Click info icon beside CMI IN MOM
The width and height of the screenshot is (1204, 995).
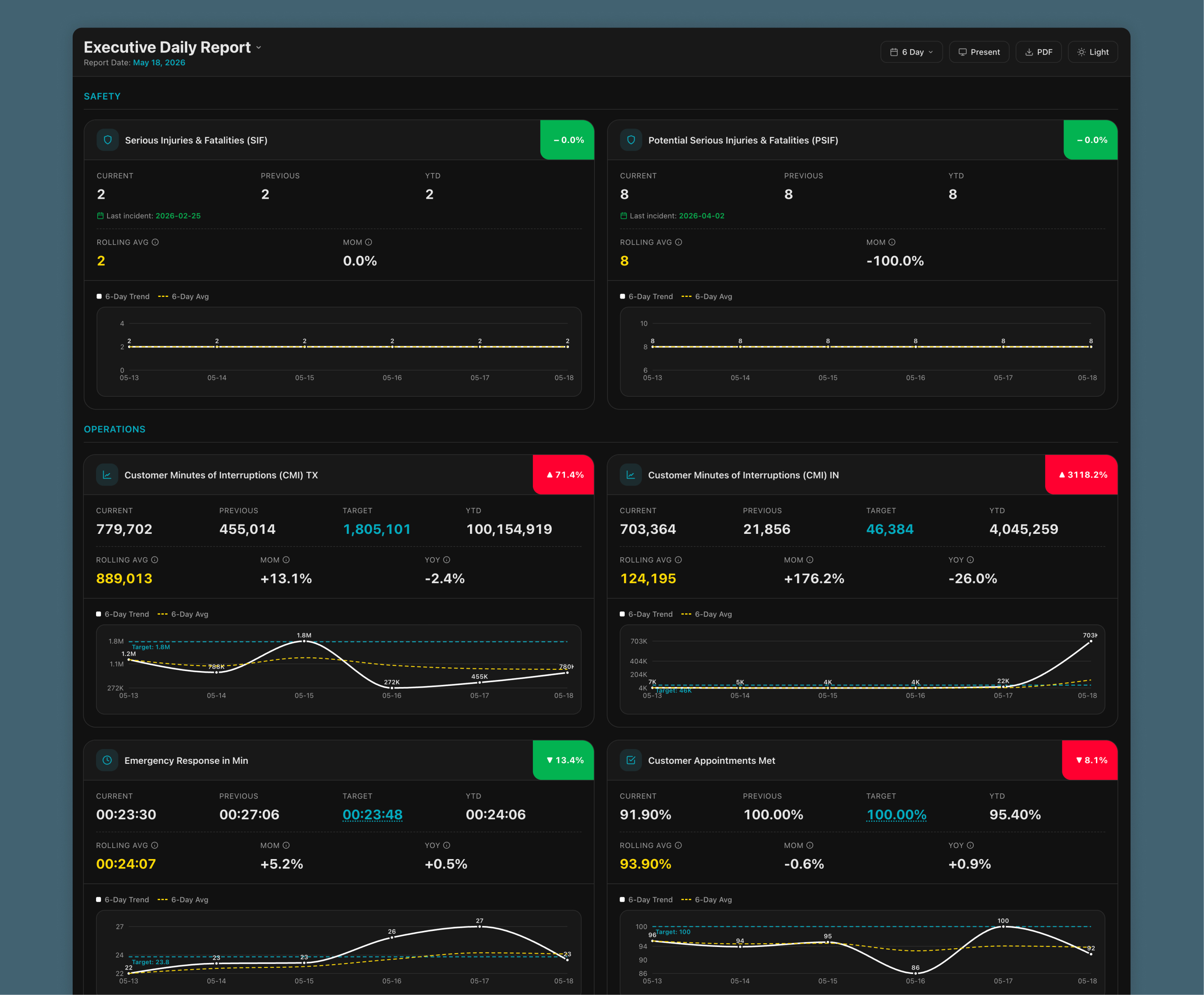[810, 560]
